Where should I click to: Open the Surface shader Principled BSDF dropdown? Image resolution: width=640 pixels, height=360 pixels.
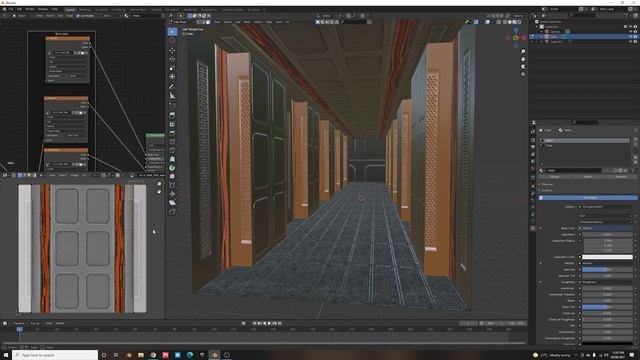point(606,207)
